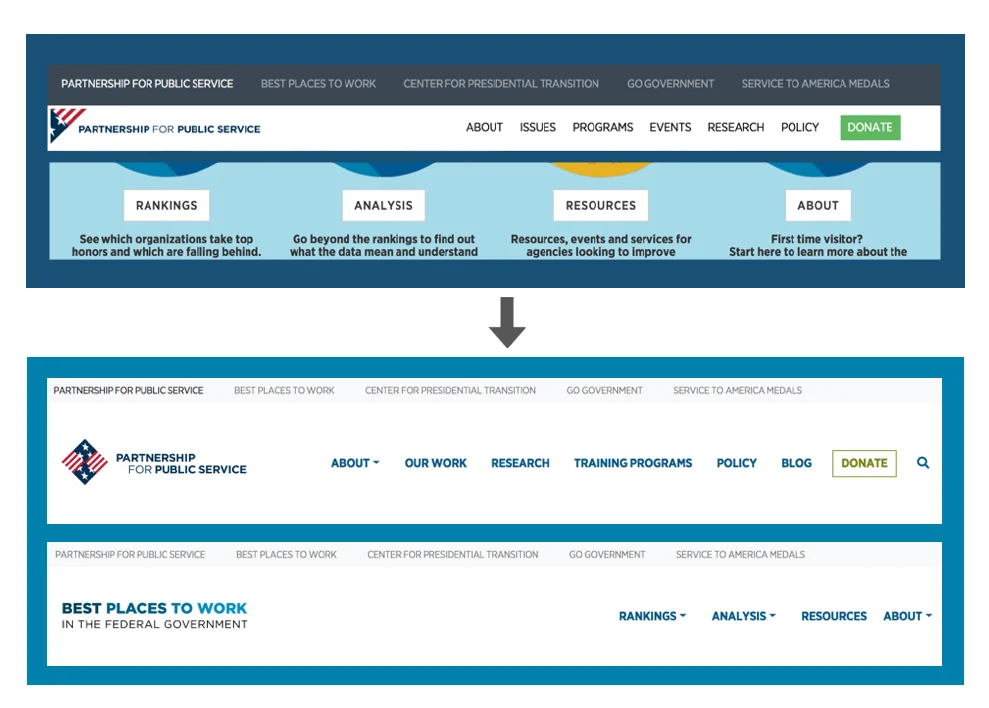Click 'IN THE FEDERAL GOVERNMENT' tagline text
The width and height of the screenshot is (989, 708).
[155, 624]
